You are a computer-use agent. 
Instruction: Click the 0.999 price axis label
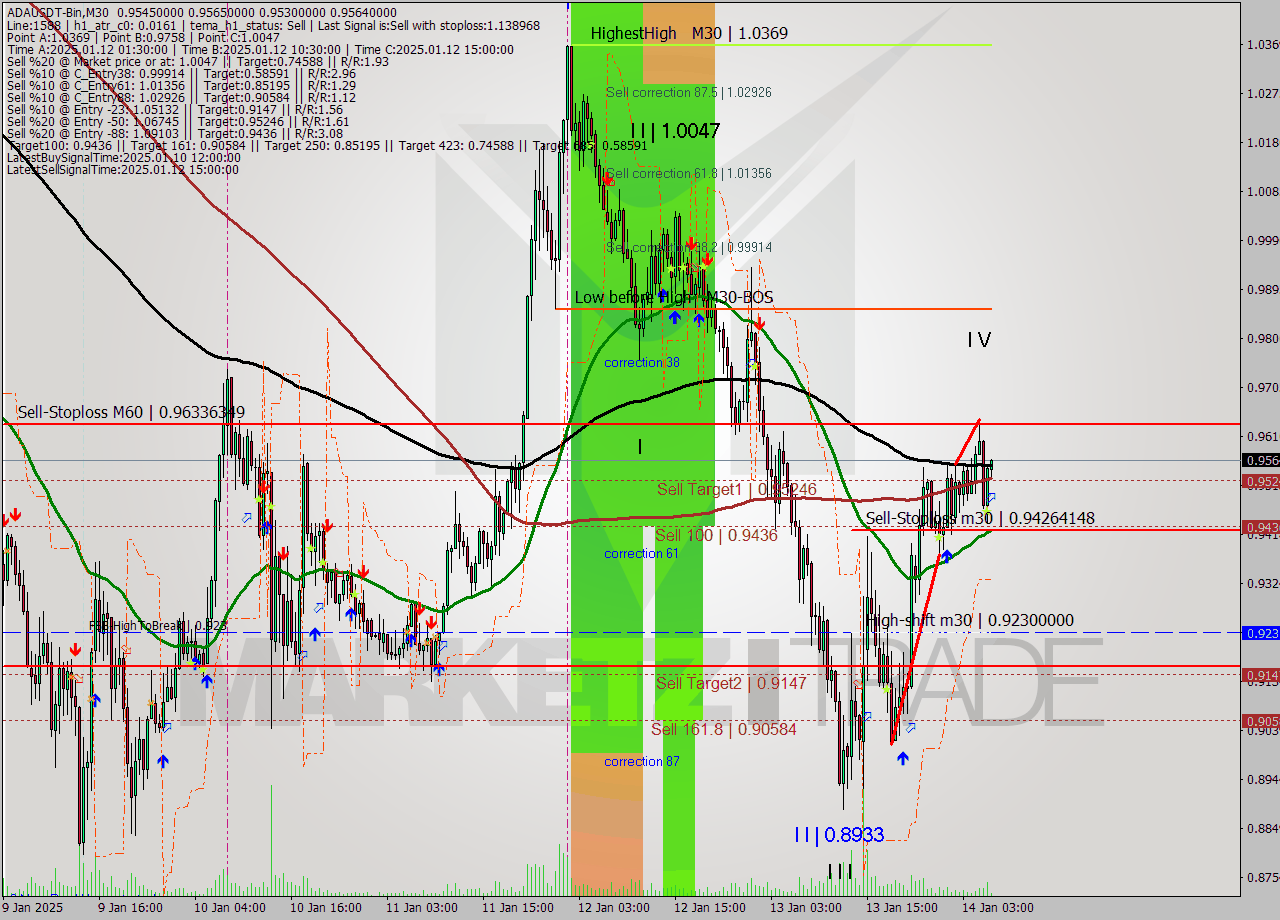pyautogui.click(x=1262, y=240)
